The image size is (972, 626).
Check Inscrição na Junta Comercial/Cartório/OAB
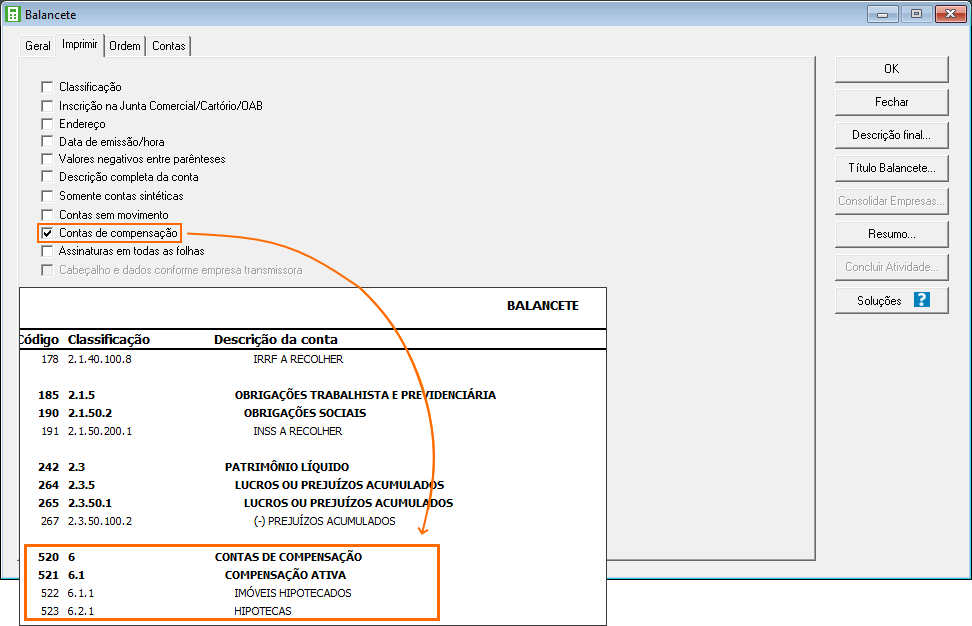pyautogui.click(x=47, y=106)
